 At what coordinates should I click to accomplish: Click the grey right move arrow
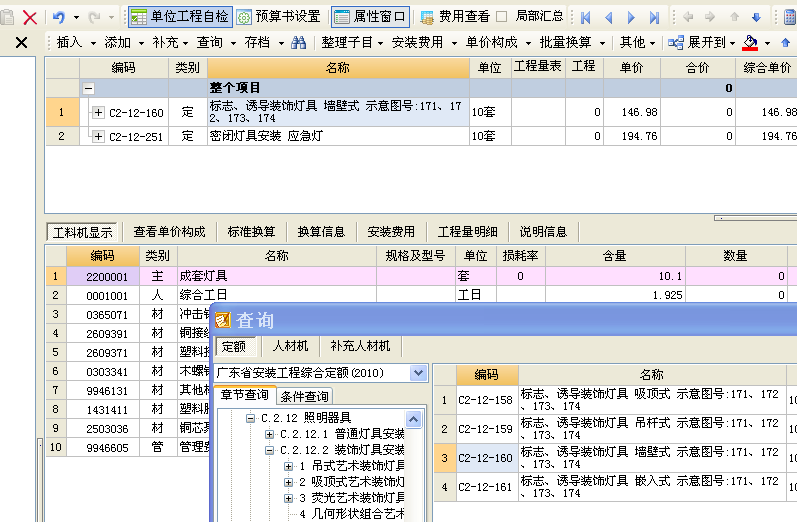710,17
